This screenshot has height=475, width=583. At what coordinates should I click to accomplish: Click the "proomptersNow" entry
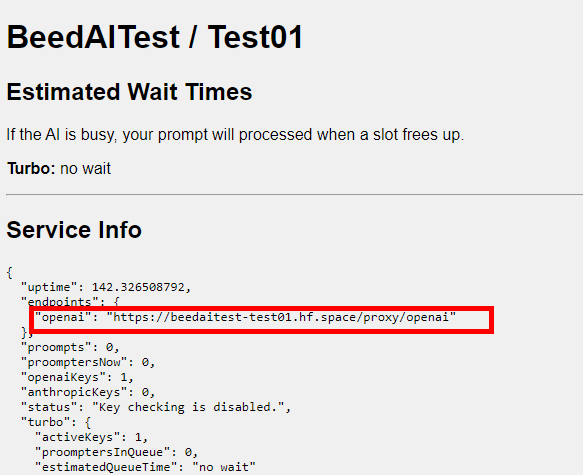coord(88,362)
